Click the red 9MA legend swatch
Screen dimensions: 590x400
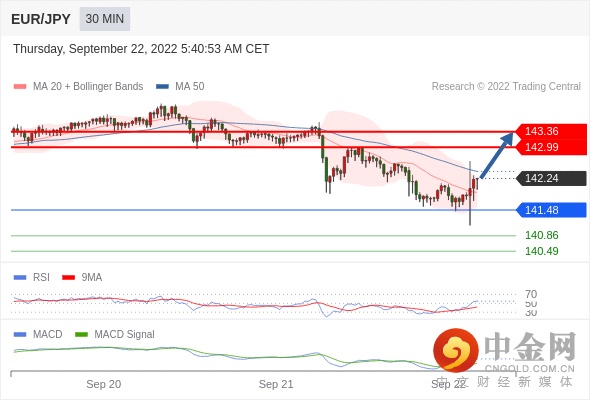[68, 278]
